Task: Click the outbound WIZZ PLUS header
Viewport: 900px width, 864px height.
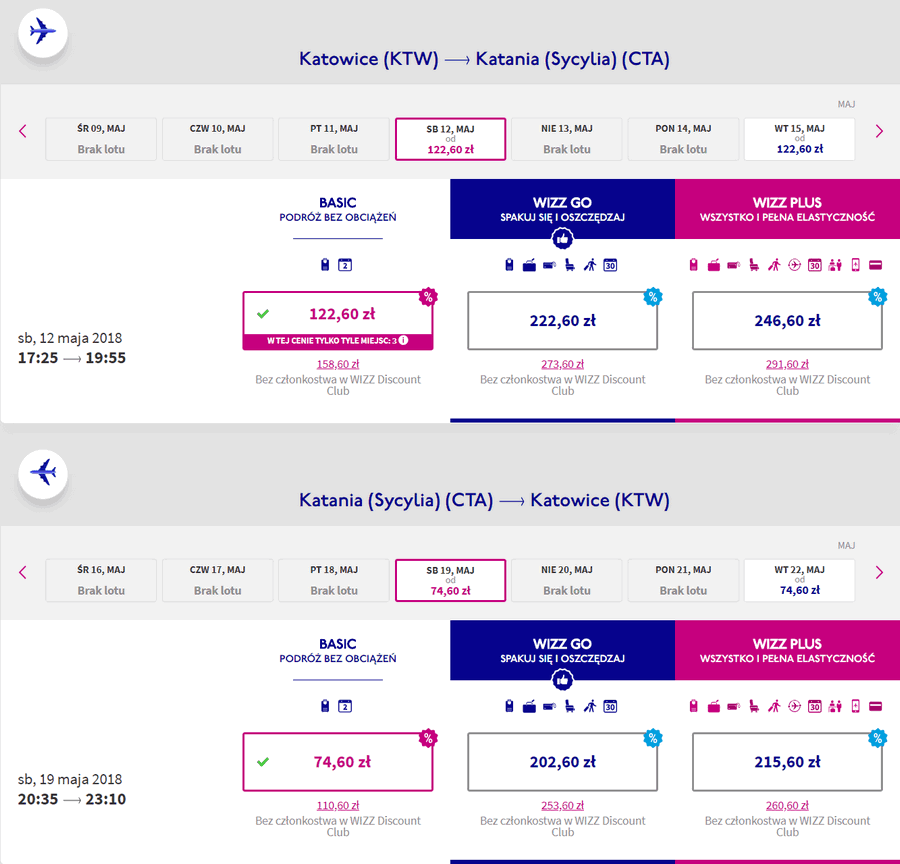Action: click(x=788, y=209)
